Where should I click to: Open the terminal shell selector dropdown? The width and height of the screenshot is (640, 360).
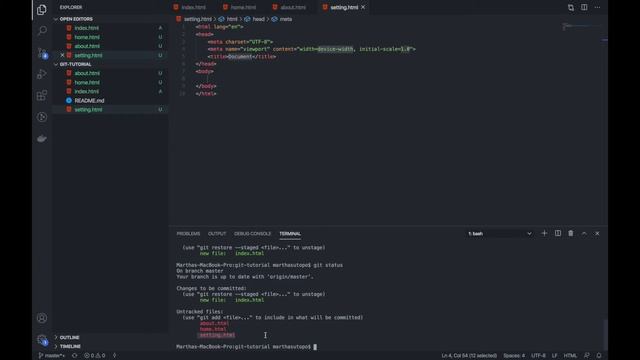click(x=500, y=233)
